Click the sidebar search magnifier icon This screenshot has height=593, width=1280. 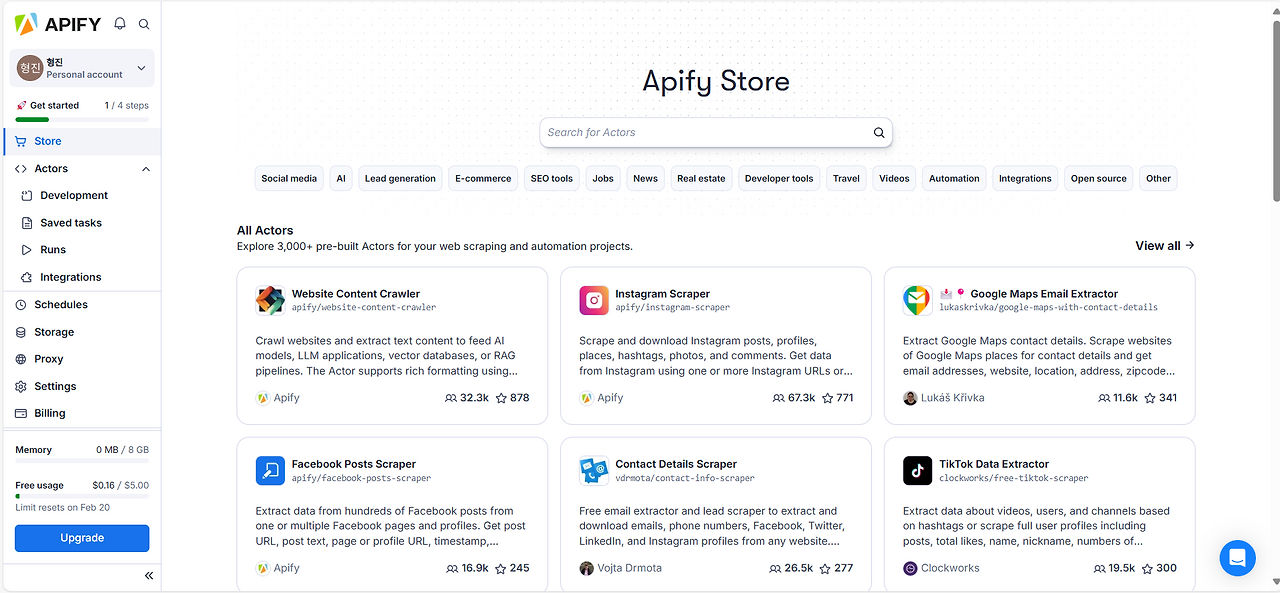144,24
